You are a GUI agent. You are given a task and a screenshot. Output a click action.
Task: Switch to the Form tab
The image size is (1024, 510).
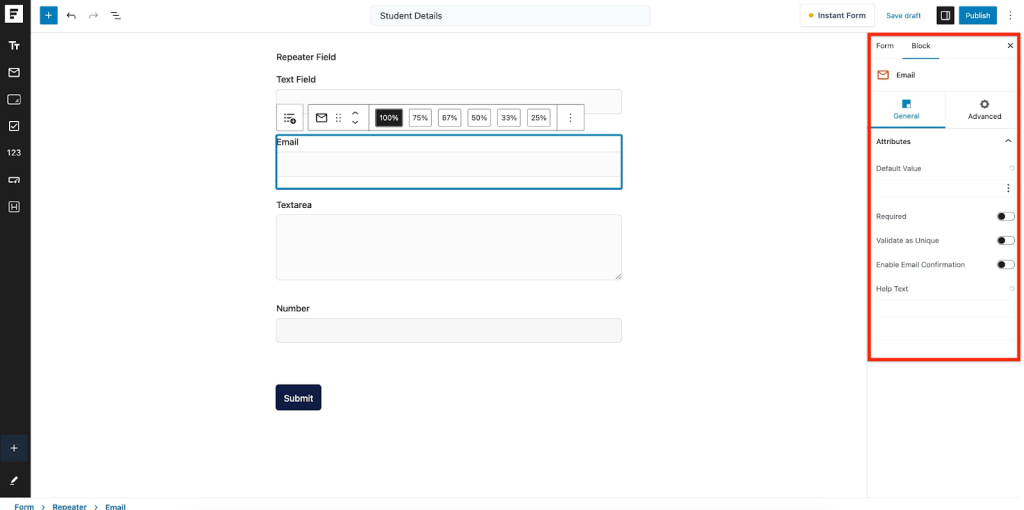coord(885,46)
